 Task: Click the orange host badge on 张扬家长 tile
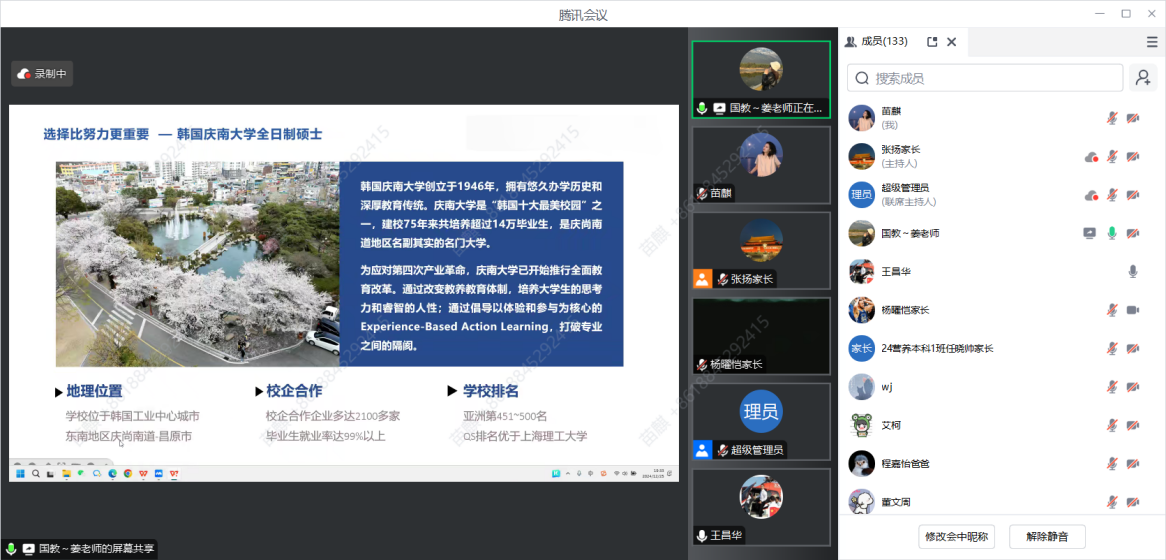tap(703, 279)
